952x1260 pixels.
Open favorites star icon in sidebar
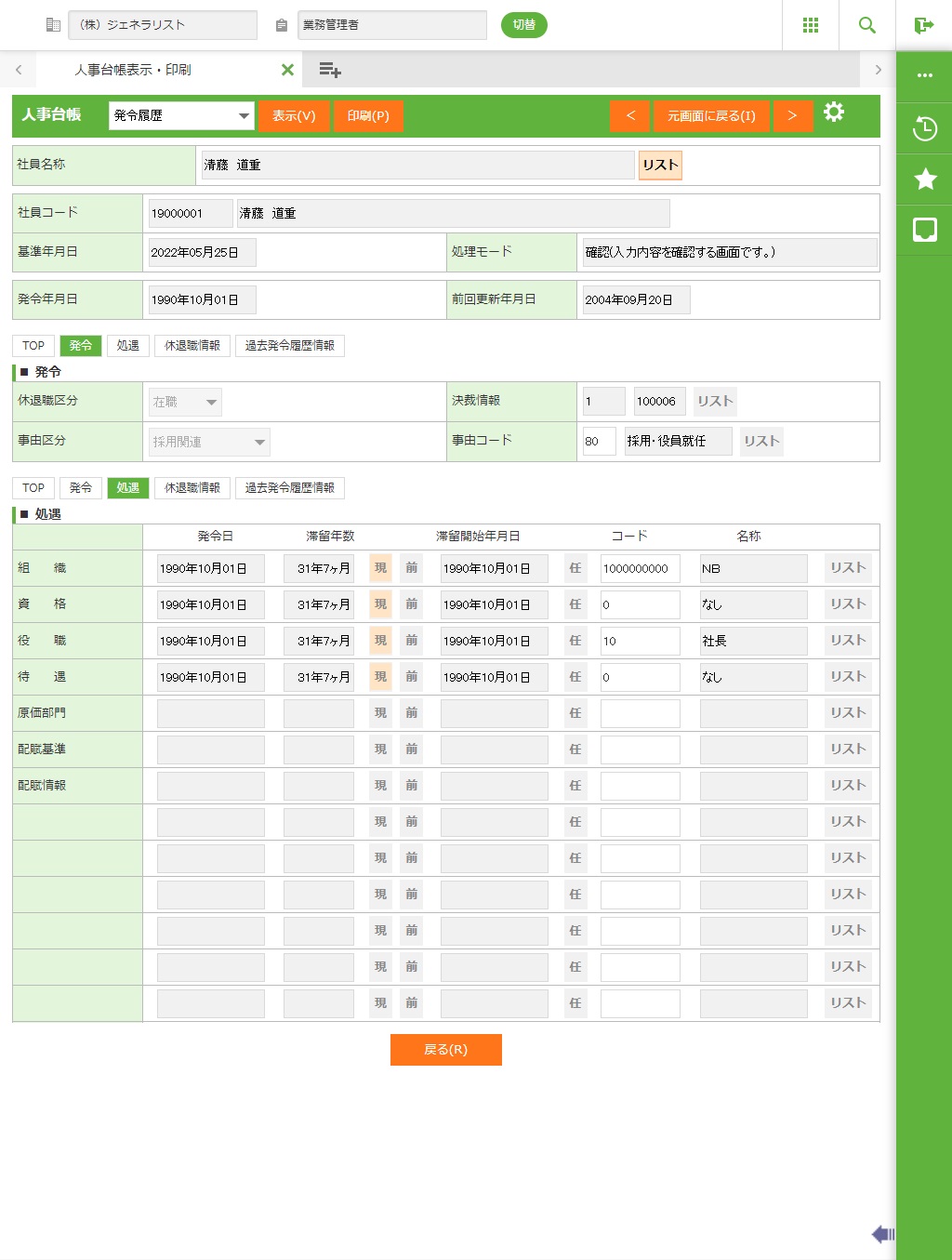924,179
